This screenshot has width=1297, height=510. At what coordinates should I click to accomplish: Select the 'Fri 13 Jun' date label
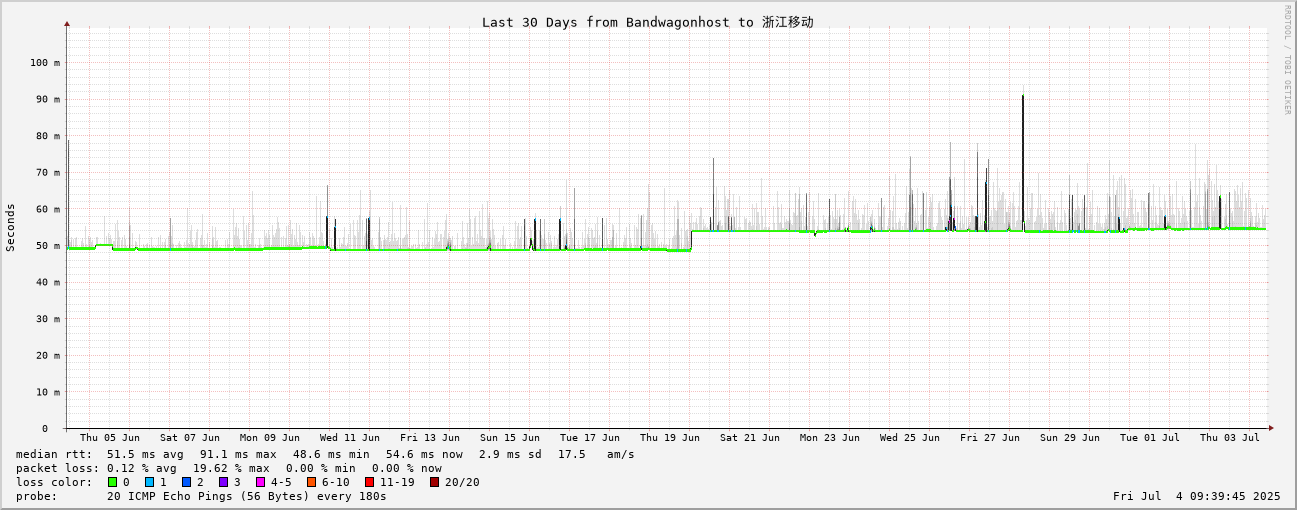[x=430, y=438]
